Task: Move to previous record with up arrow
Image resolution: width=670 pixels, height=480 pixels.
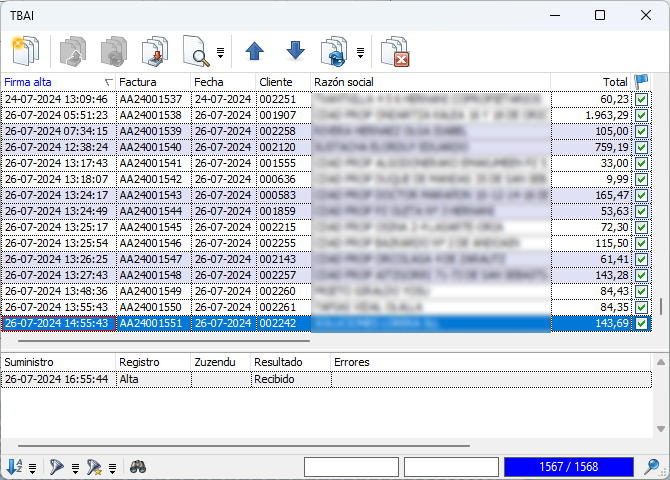Action: (x=255, y=51)
